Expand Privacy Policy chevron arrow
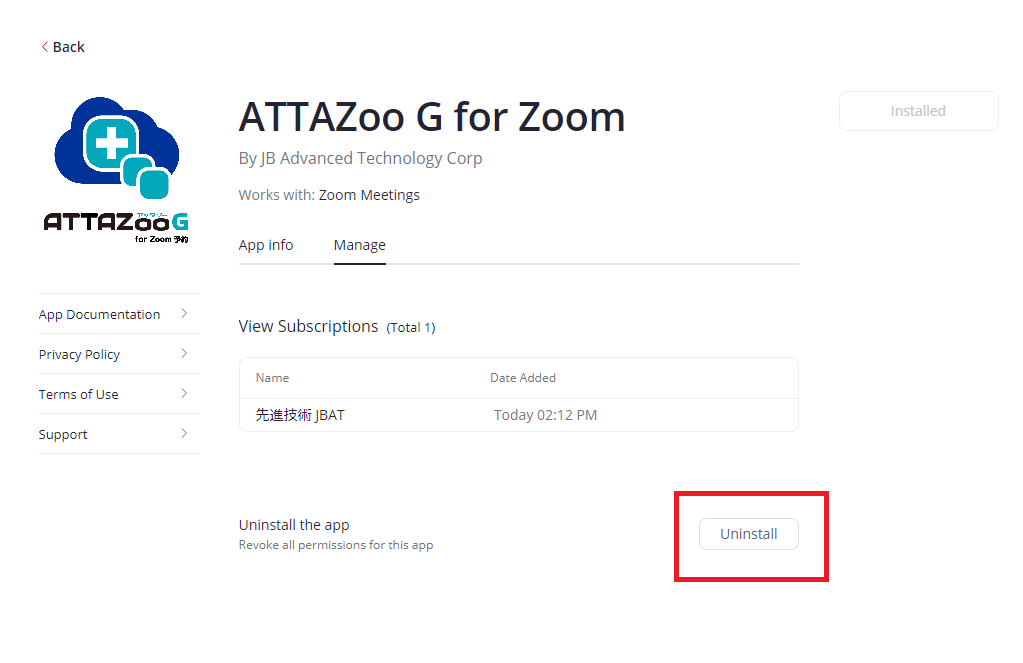This screenshot has width=1023, height=663. click(184, 354)
